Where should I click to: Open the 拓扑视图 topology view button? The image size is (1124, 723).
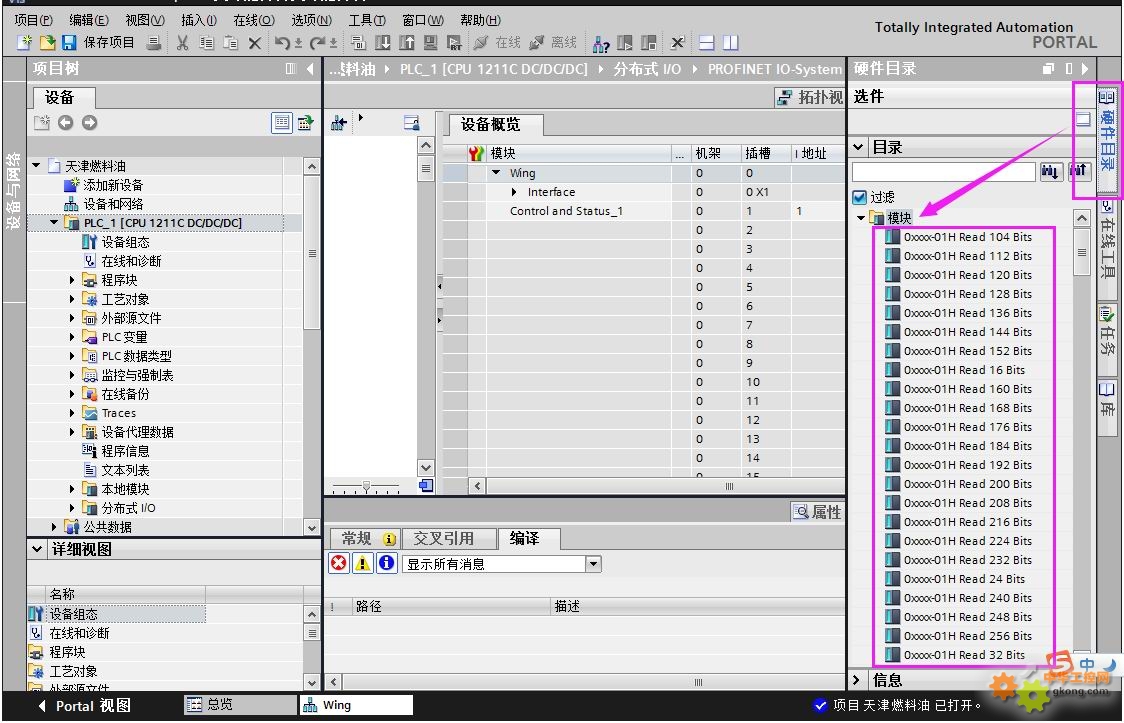coord(810,97)
